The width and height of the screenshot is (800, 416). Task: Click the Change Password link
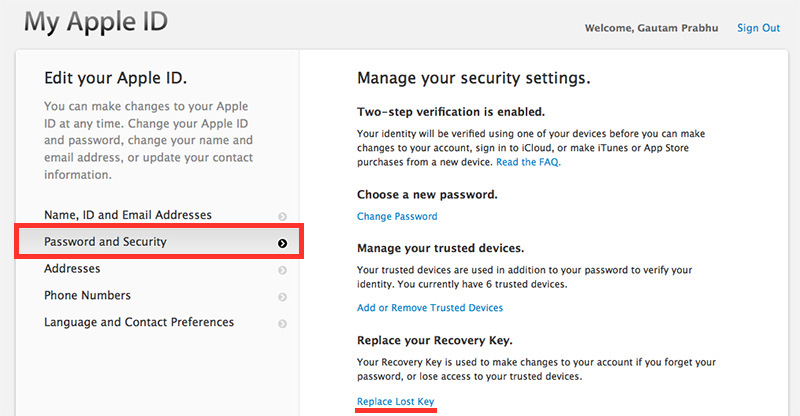[x=397, y=216]
